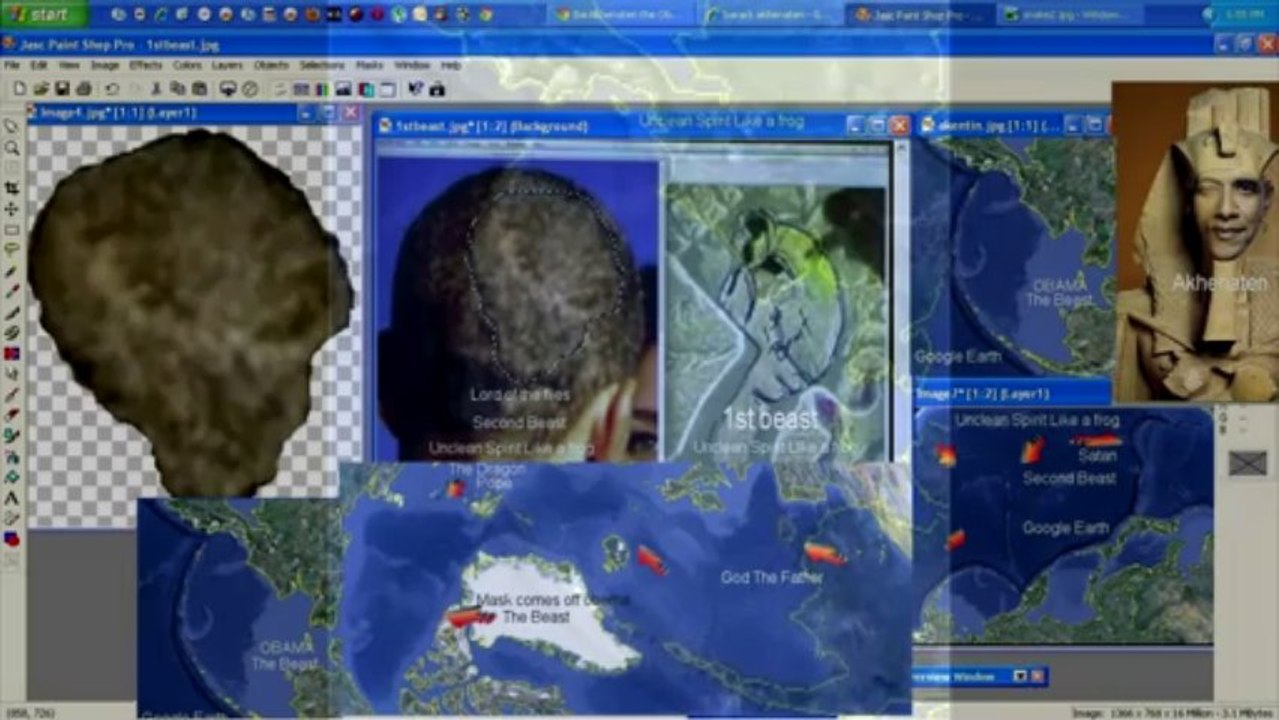
Task: Click the Full Screen Preview toolbar icon
Action: [x=228, y=89]
